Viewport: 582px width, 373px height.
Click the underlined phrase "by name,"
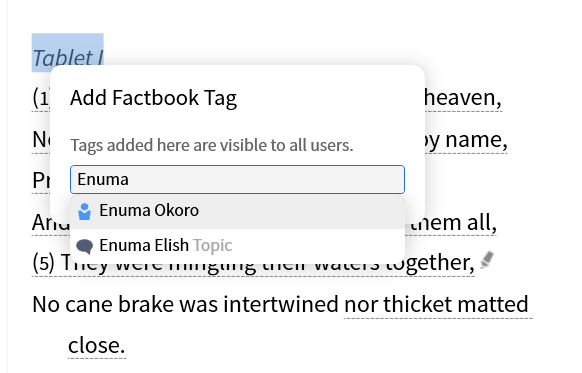pyautogui.click(x=466, y=140)
